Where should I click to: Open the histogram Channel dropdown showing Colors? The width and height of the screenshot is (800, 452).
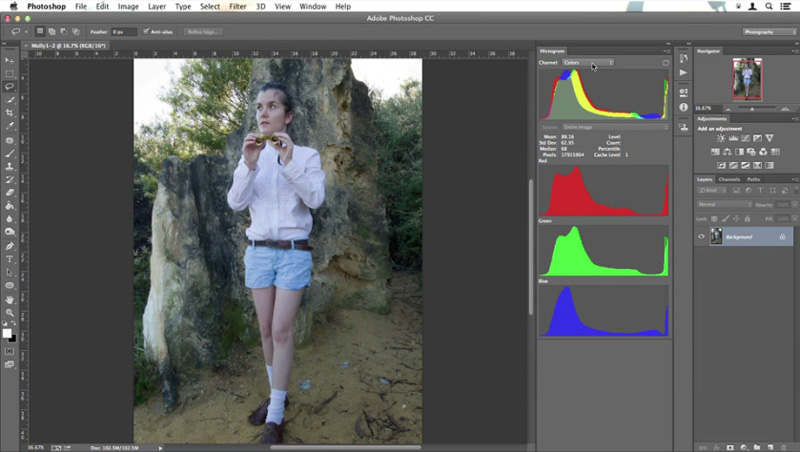[x=587, y=63]
